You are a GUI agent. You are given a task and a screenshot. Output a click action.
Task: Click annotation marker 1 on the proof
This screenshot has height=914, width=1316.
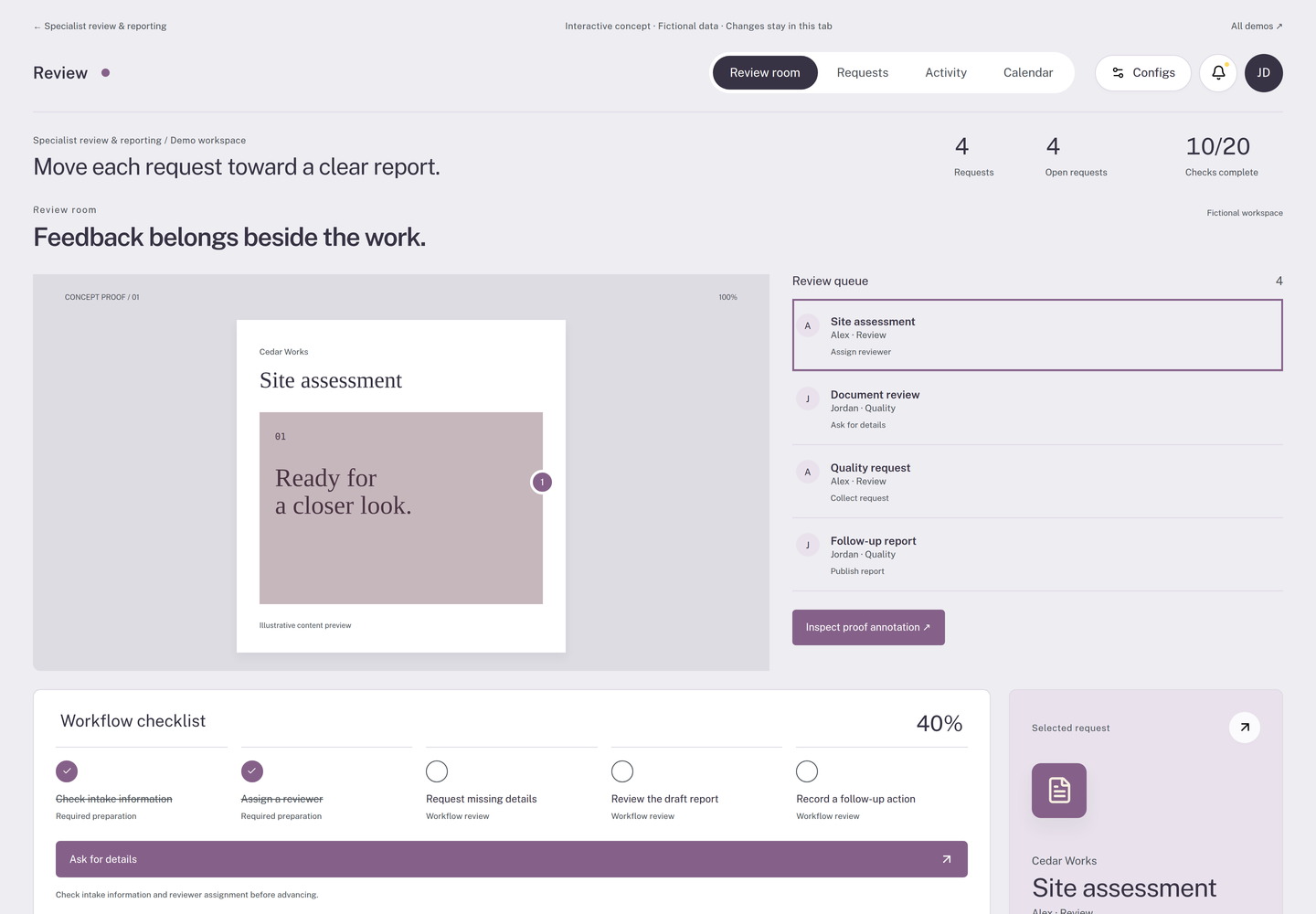point(542,482)
